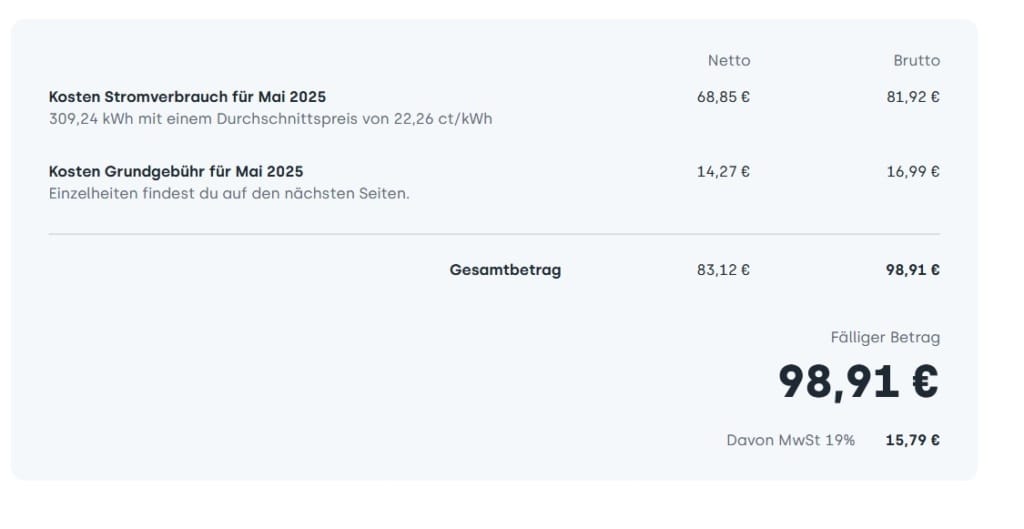The image size is (1024, 529).
Task: Click the 81,92 € gross electricity cost
Action: pos(913,97)
